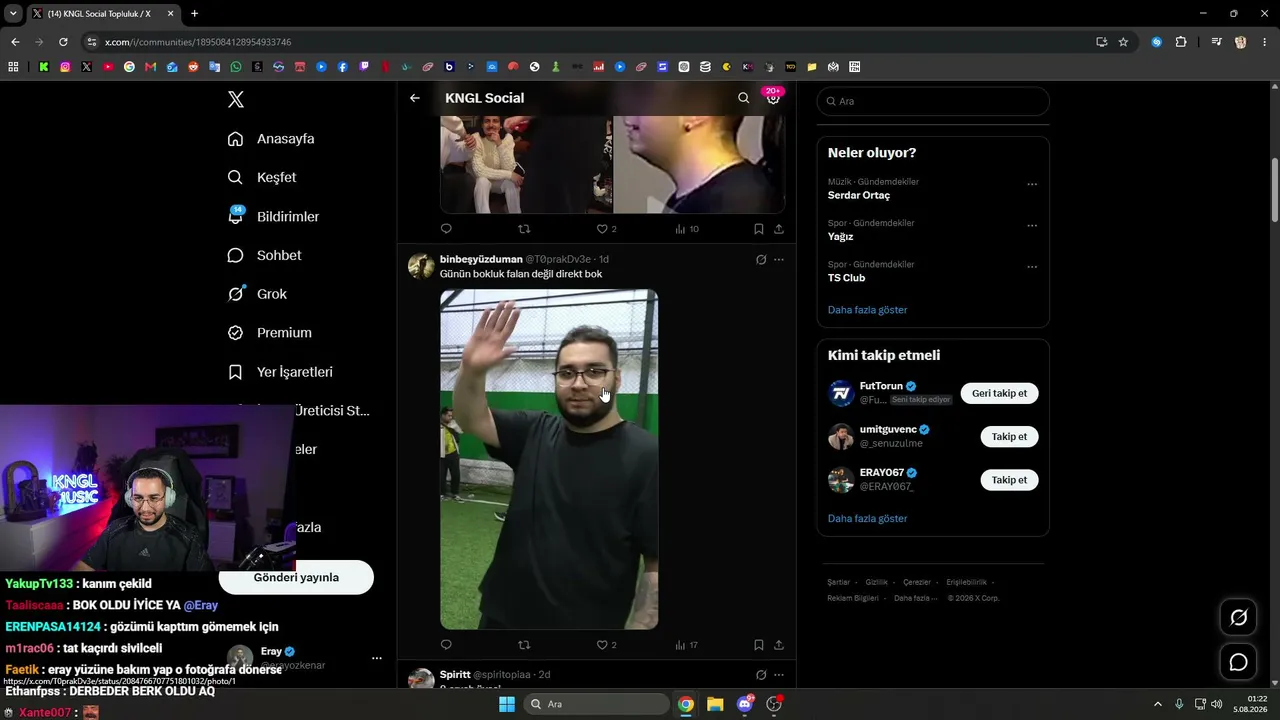View analytics of the top post with 10 views

686,229
